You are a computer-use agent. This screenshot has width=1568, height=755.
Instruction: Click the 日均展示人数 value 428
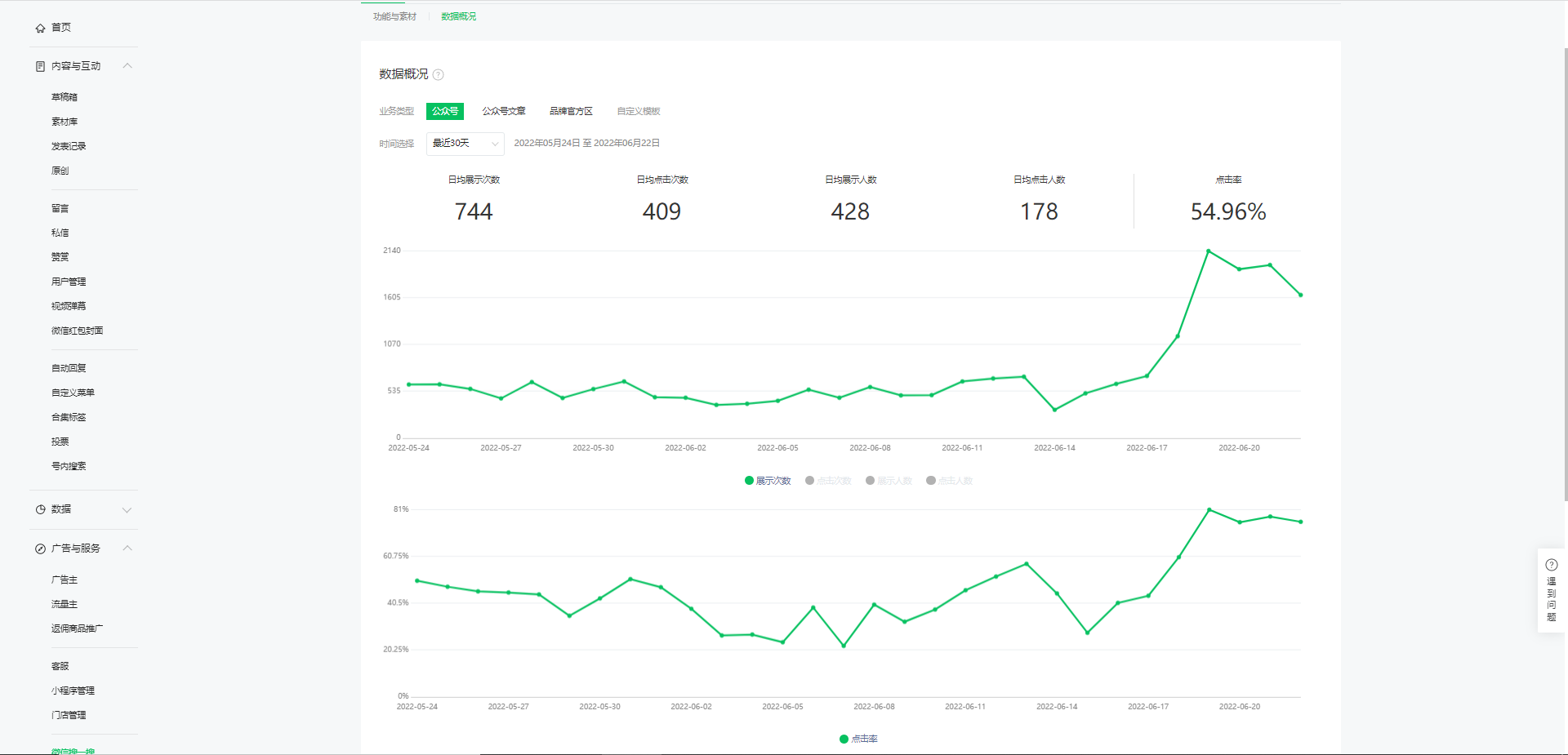pos(850,212)
